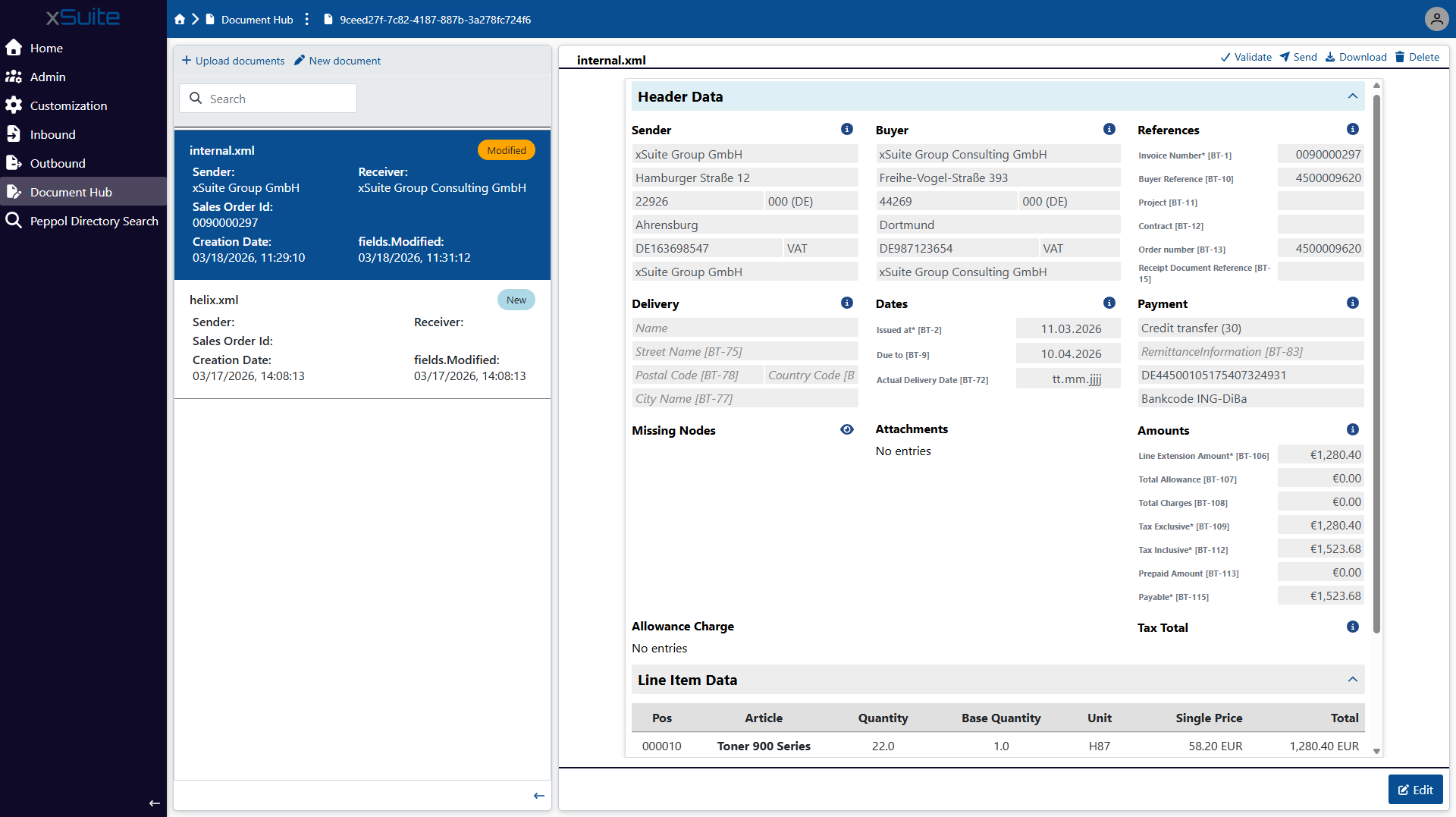Open the user profile avatar
This screenshot has height=817, width=1456.
(1436, 19)
